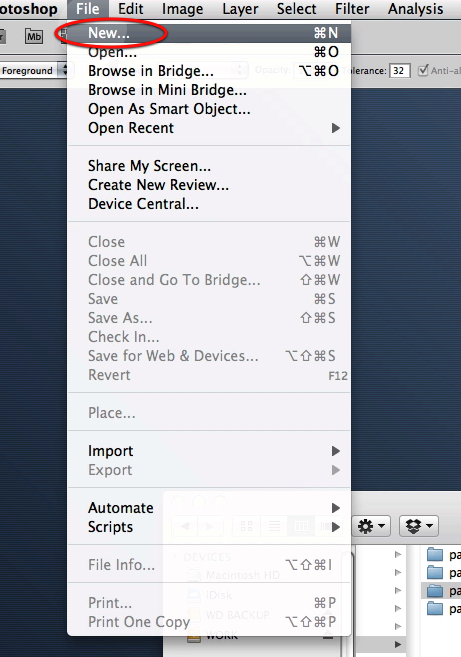Launch Mini Bridge from the Mb icon
The width and height of the screenshot is (461, 657).
(x=34, y=36)
